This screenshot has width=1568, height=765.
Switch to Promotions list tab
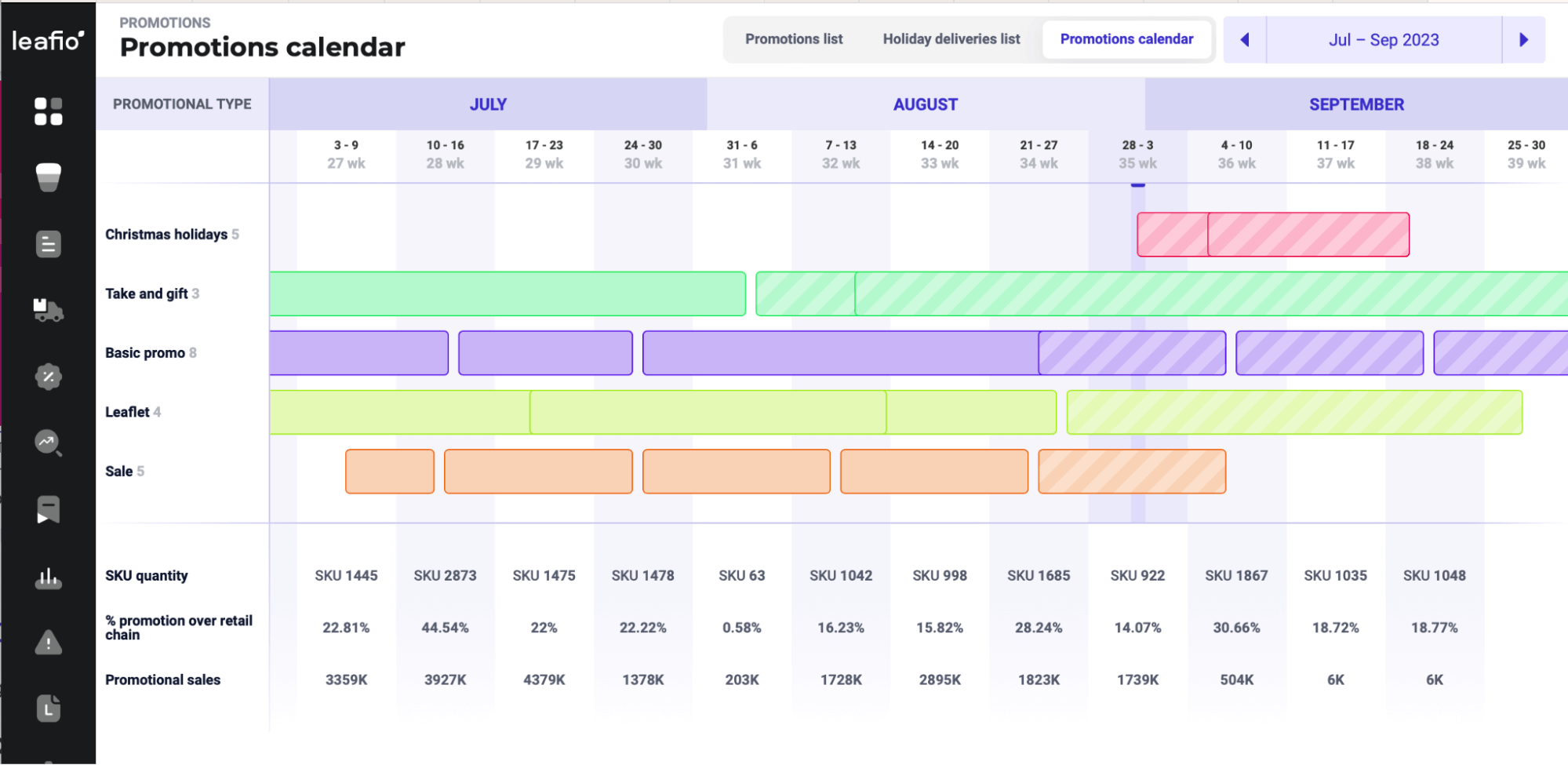pyautogui.click(x=794, y=39)
